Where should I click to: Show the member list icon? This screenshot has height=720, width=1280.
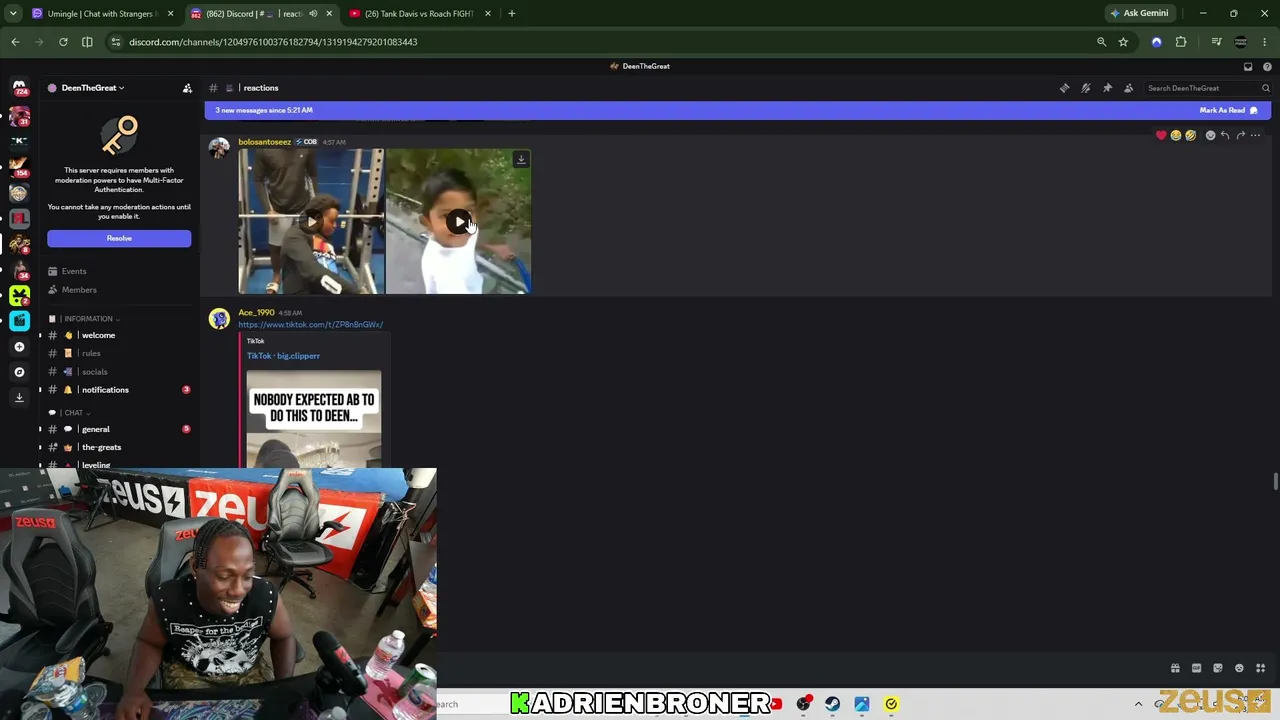click(x=1129, y=88)
